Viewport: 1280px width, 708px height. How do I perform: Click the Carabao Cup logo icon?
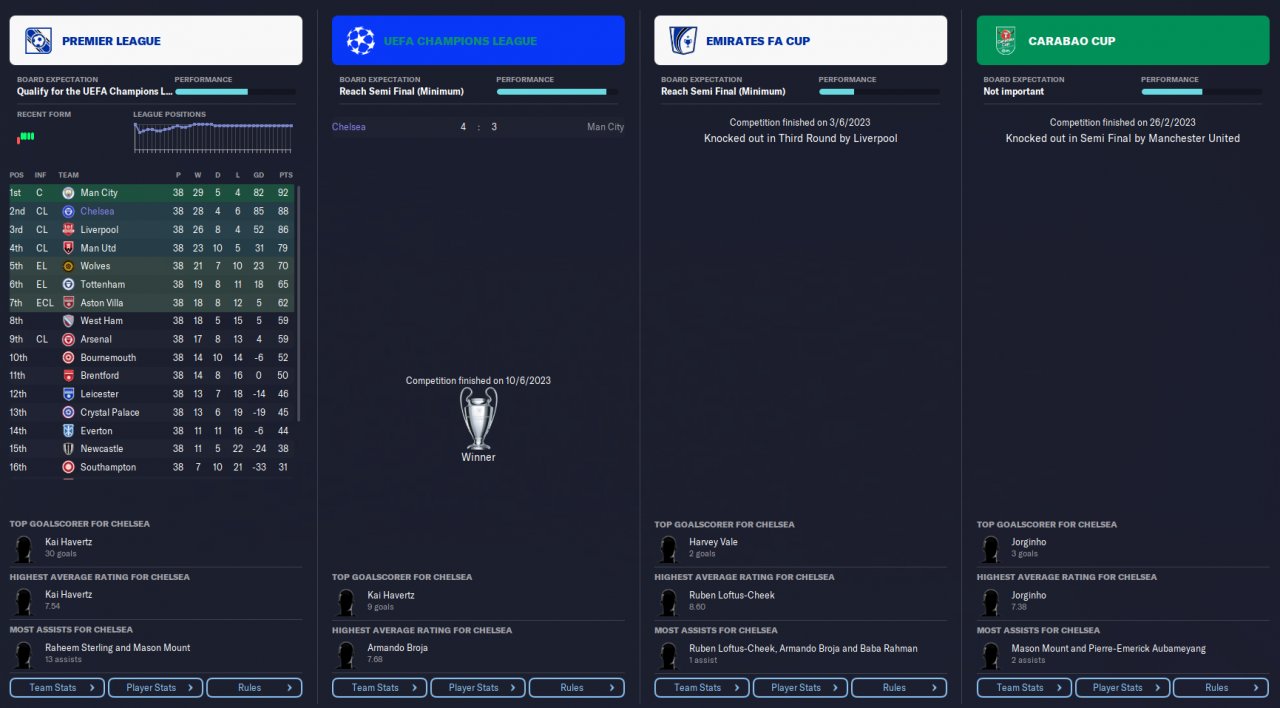point(1005,41)
